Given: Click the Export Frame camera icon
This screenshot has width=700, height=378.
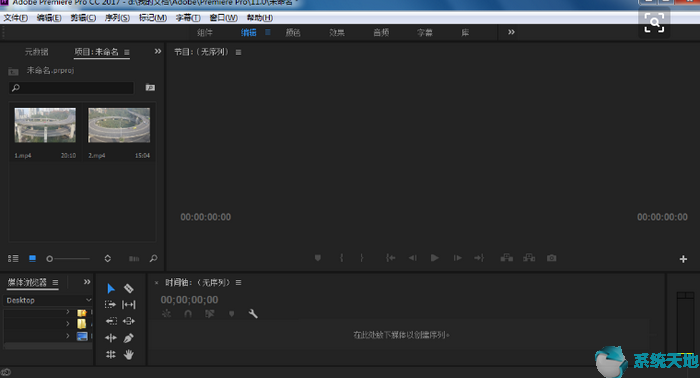Looking at the screenshot, I should [552, 258].
